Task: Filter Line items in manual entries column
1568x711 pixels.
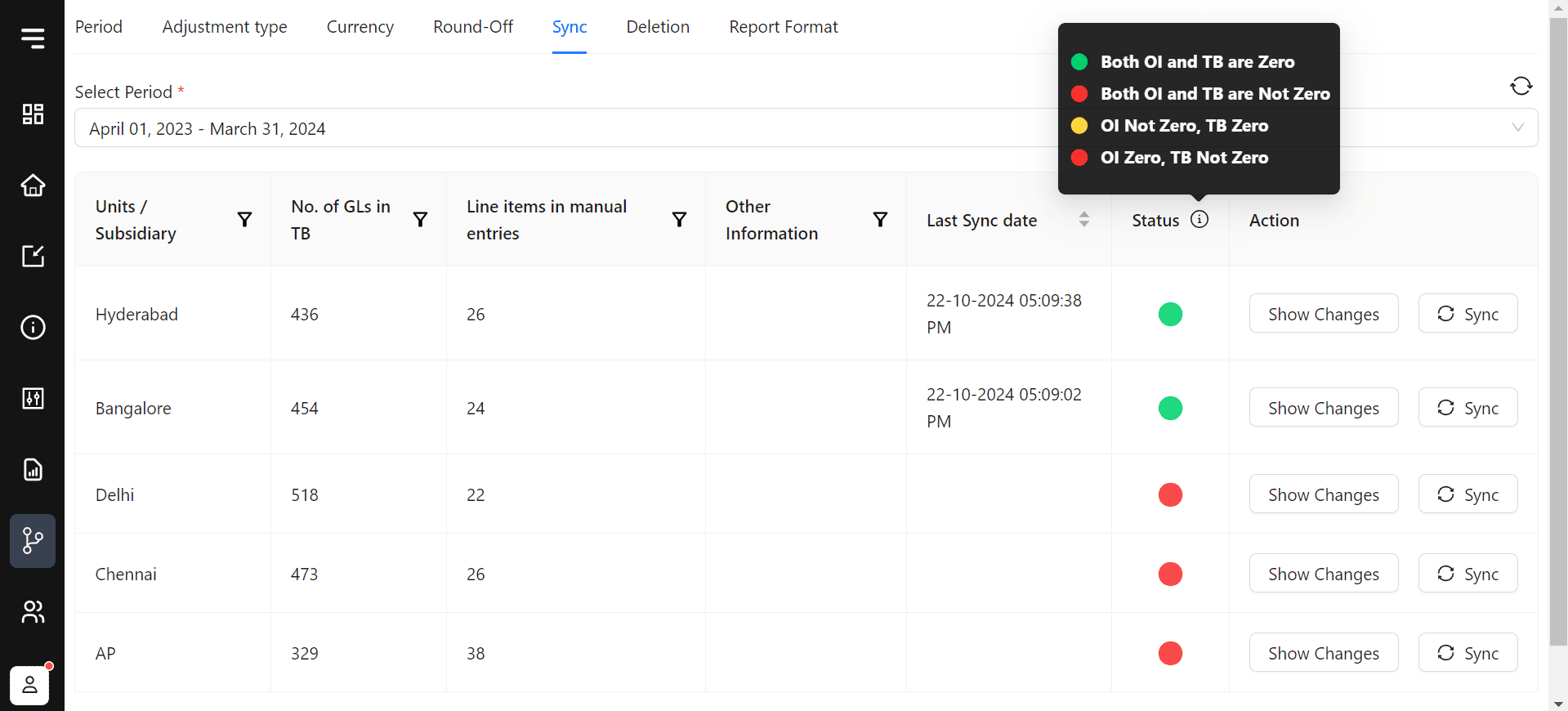Action: (679, 219)
